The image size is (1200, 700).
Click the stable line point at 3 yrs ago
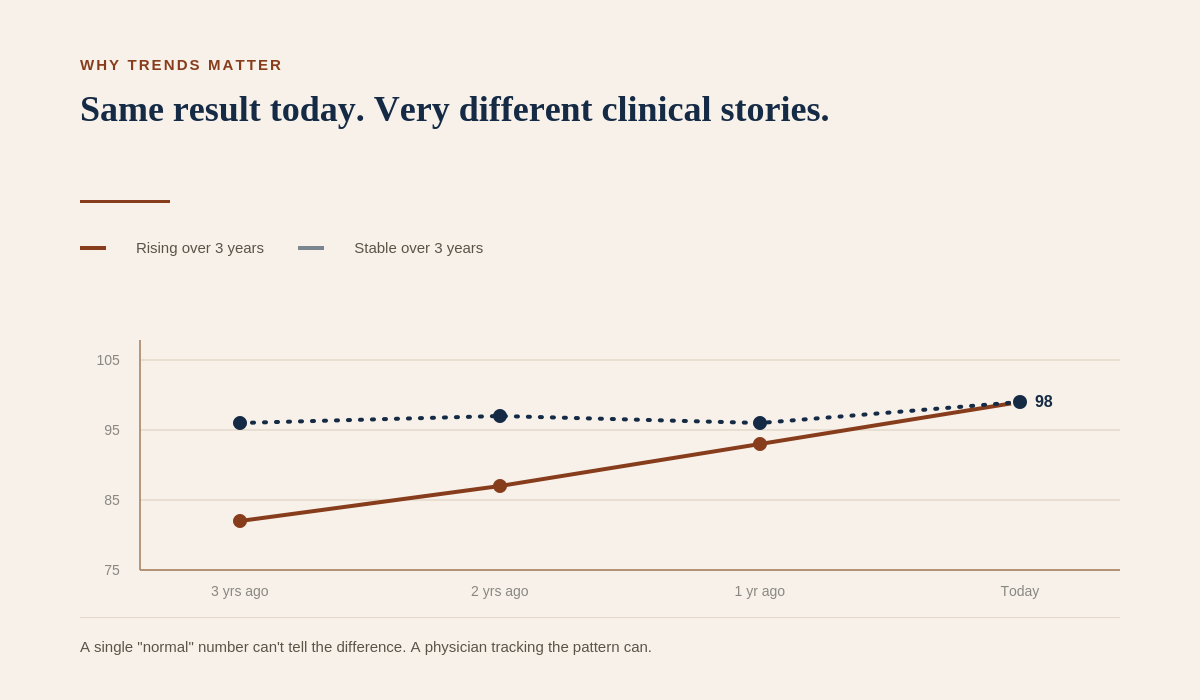point(240,423)
